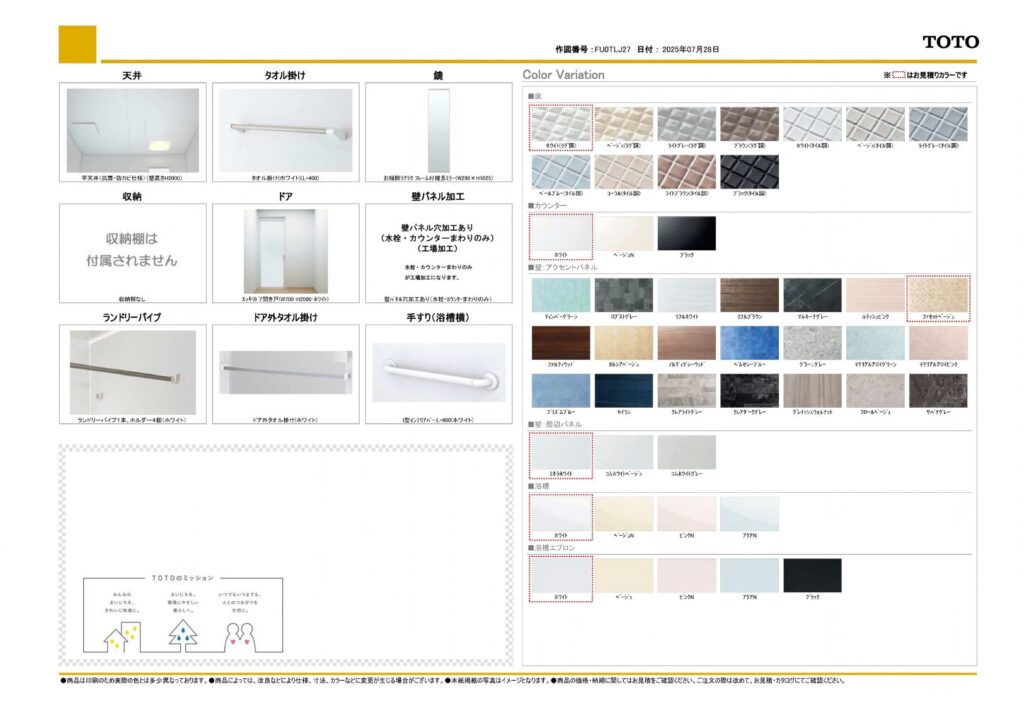This screenshot has height=709, width=1024.
Task: Open the ceiling (天井) photo
Action: pos(133,130)
